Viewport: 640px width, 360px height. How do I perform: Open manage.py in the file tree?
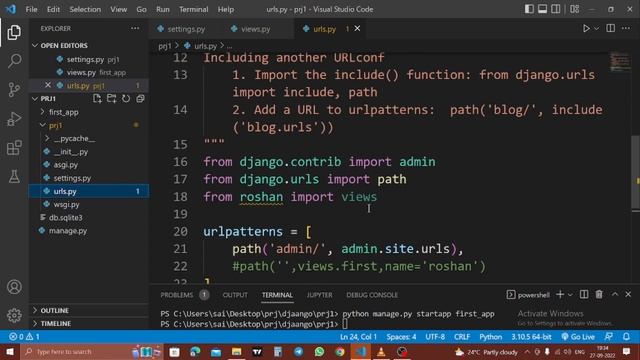(x=89, y=231)
